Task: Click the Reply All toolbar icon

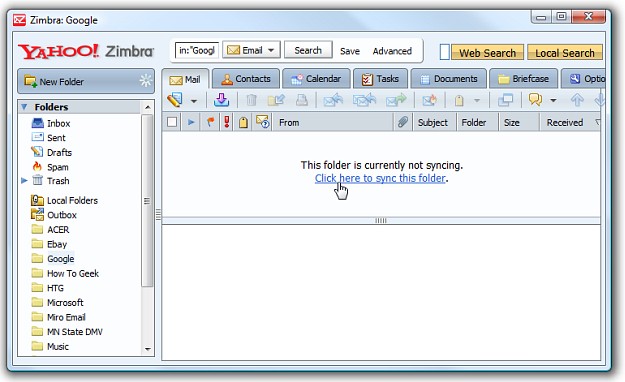Action: pos(364,100)
